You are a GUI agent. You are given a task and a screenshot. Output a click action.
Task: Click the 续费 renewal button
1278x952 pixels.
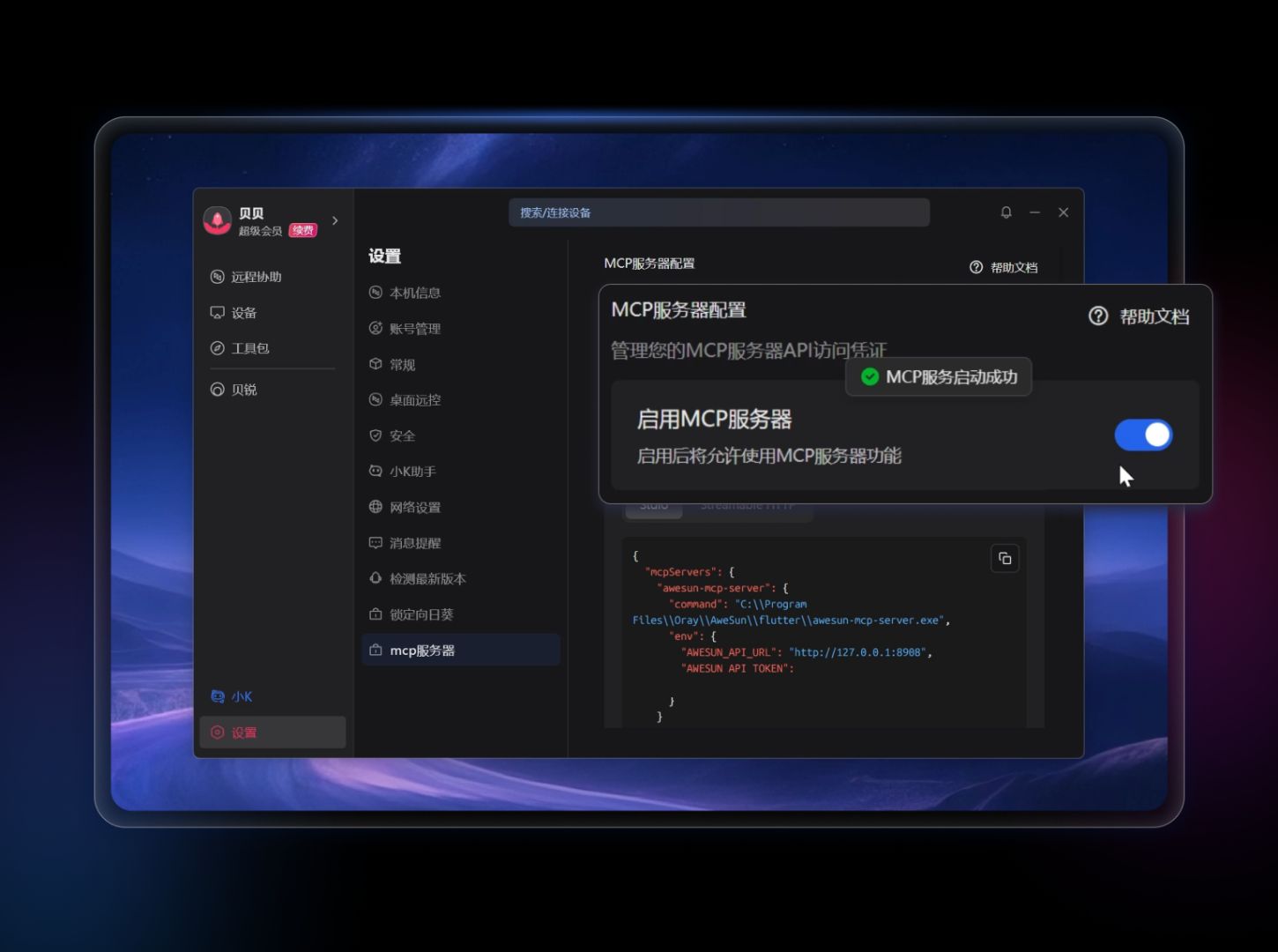tap(301, 229)
